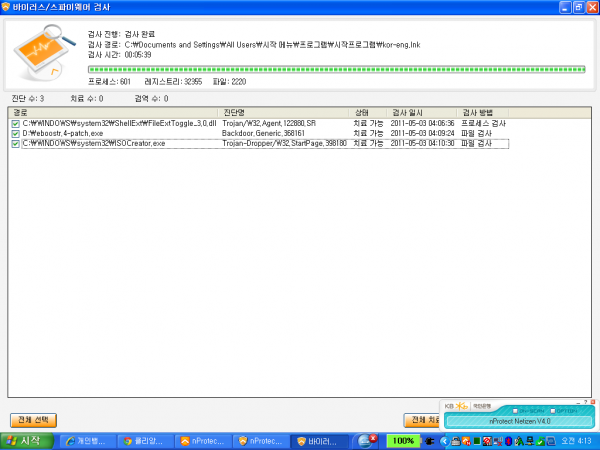
Task: Click the 2011-05-03 04:09:24 timestamp cell
Action: click(422, 134)
